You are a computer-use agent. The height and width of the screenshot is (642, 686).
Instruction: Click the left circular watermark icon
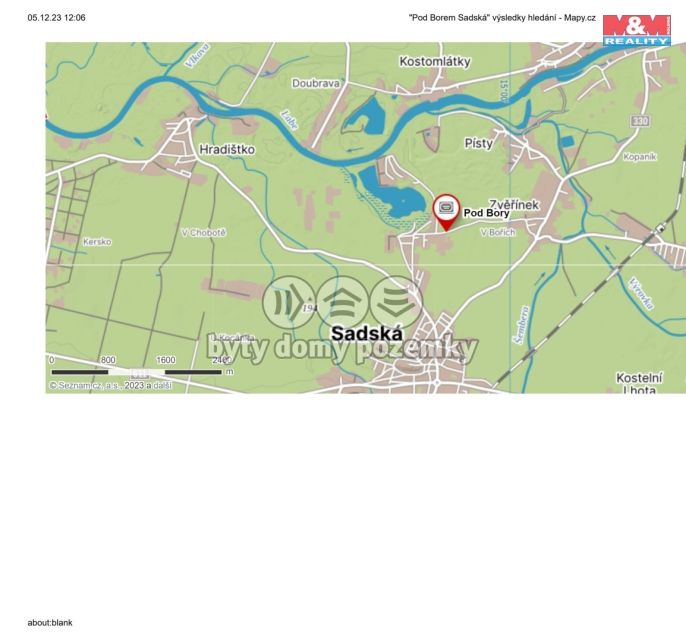(289, 302)
